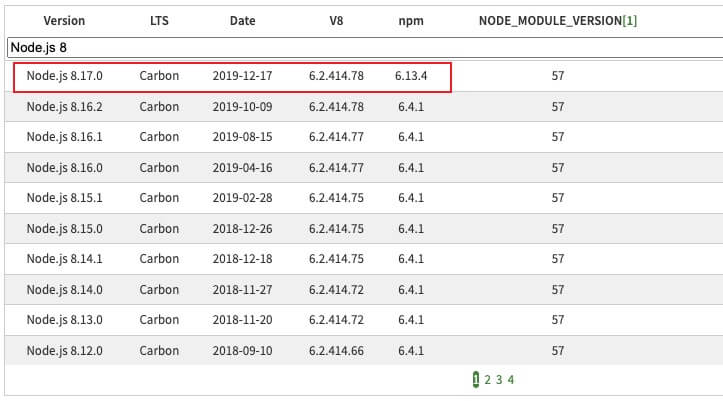The width and height of the screenshot is (723, 401).
Task: Select current page 1 in pagination
Action: click(476, 380)
